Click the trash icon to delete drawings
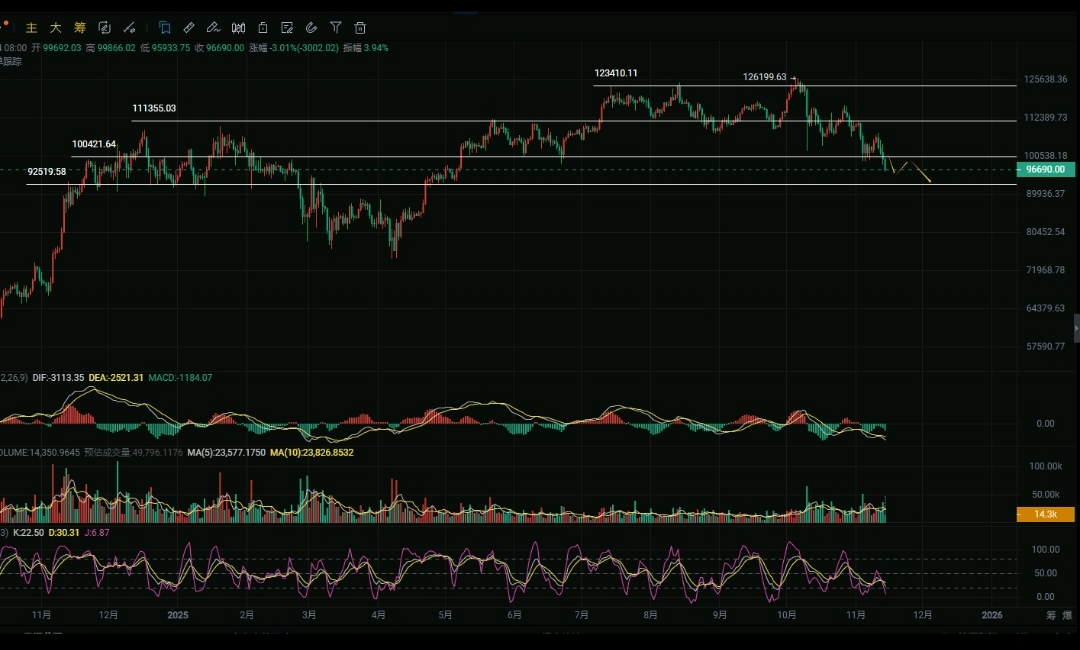This screenshot has height=650, width=1080. point(360,28)
